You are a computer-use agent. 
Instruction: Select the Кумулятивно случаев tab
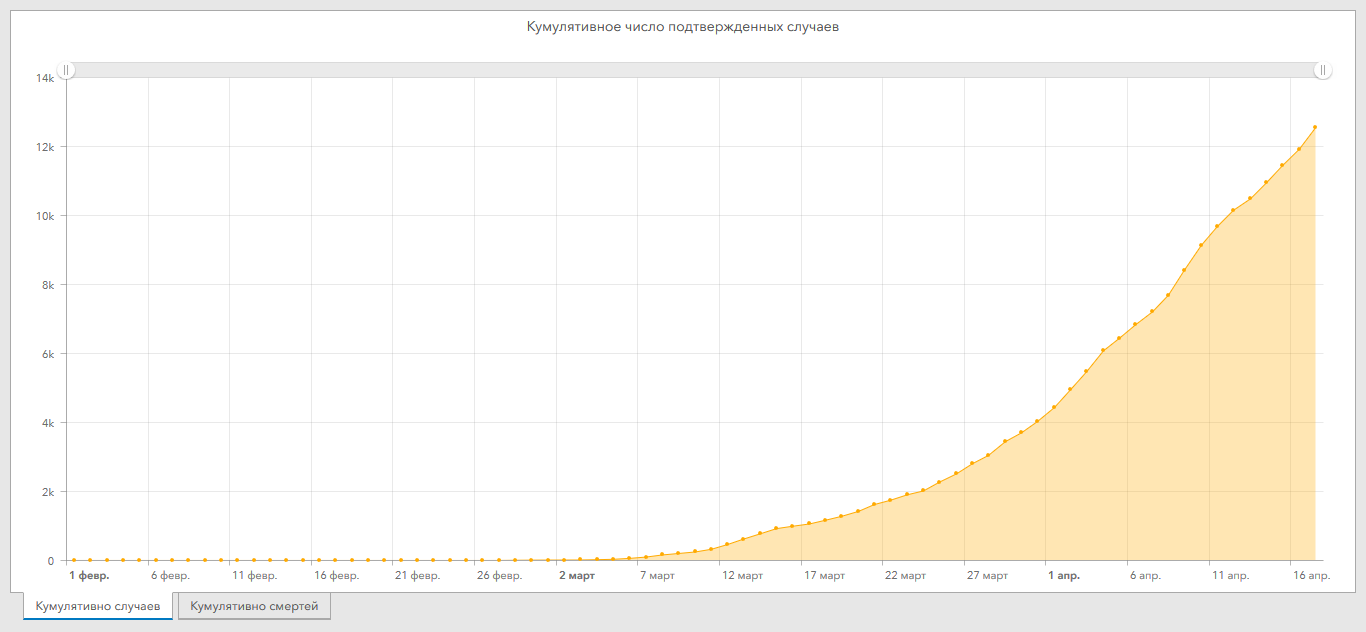[x=98, y=606]
